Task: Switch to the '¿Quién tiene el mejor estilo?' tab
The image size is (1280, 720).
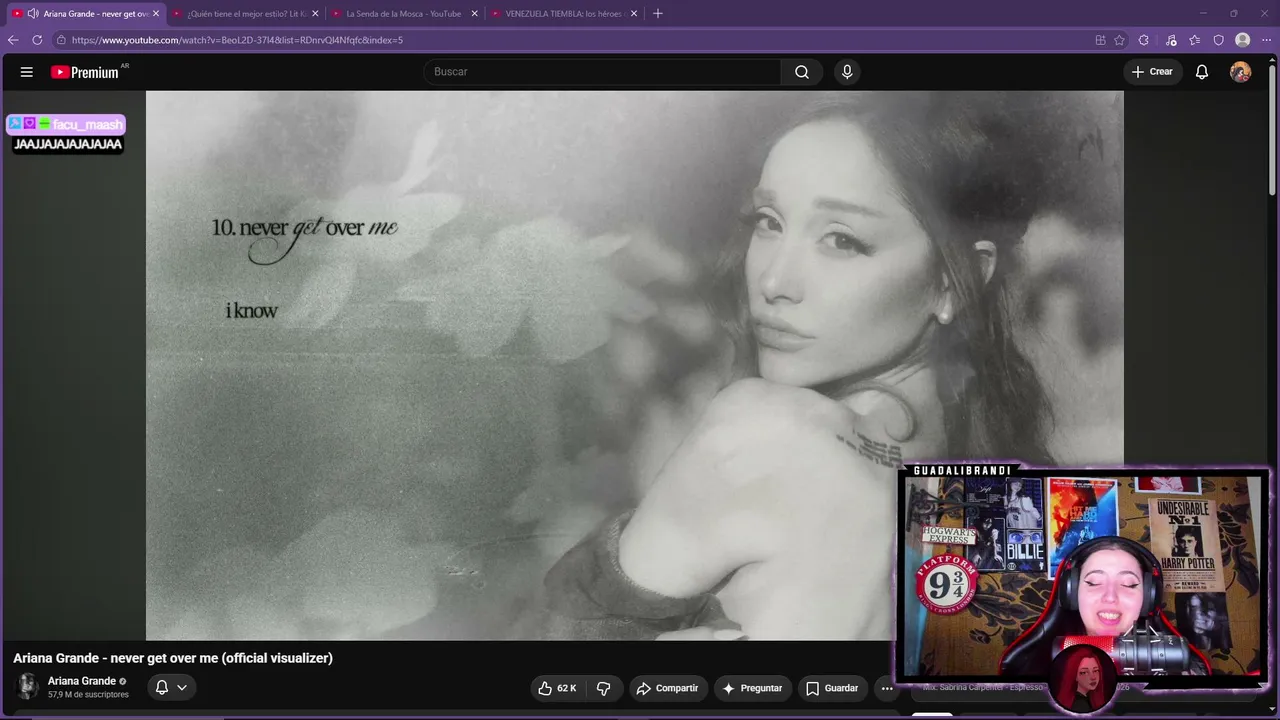Action: click(x=246, y=14)
